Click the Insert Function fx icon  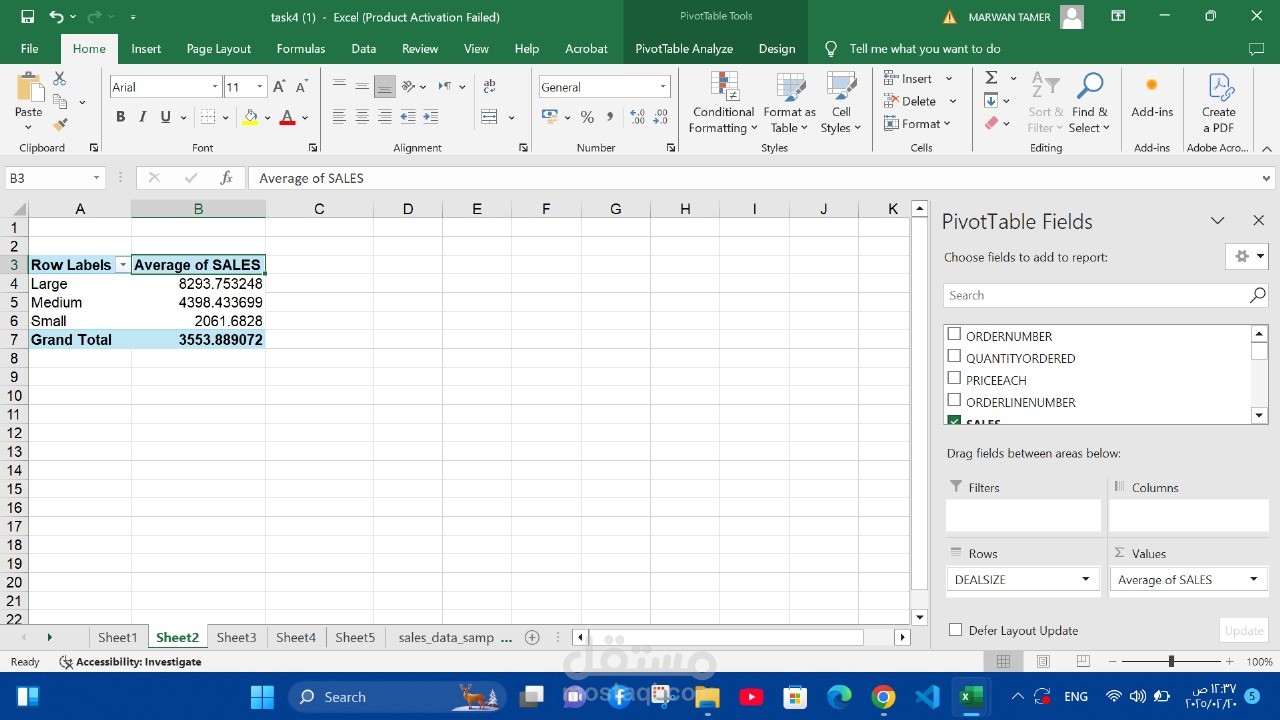coord(227,178)
